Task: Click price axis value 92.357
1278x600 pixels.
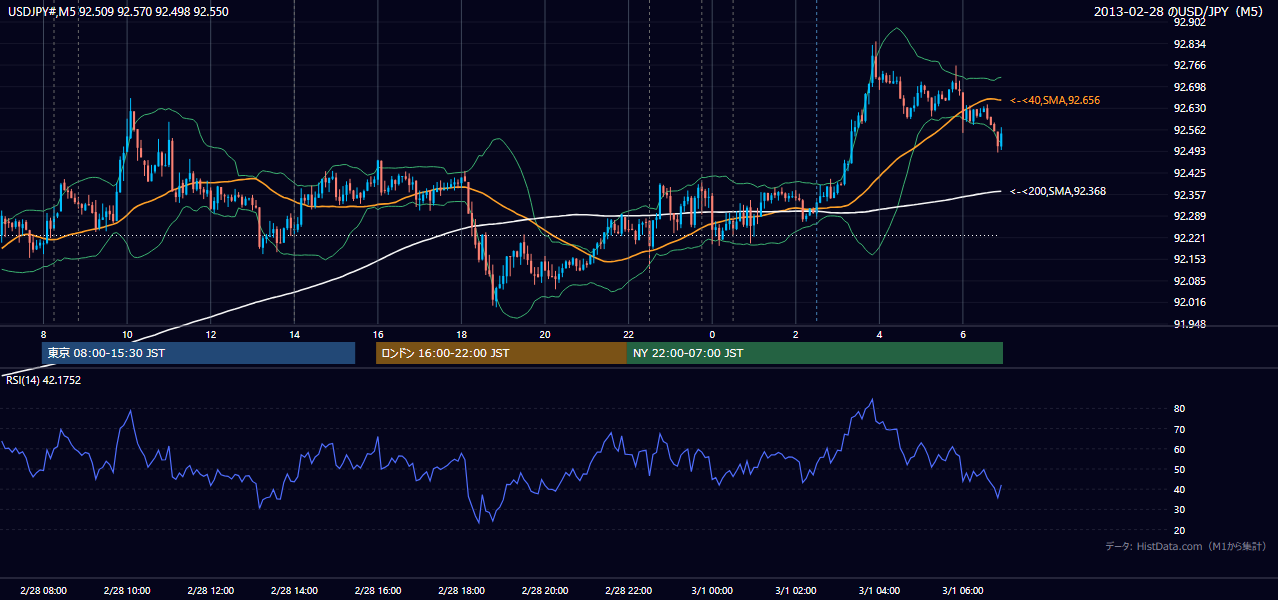Action: pos(1190,195)
